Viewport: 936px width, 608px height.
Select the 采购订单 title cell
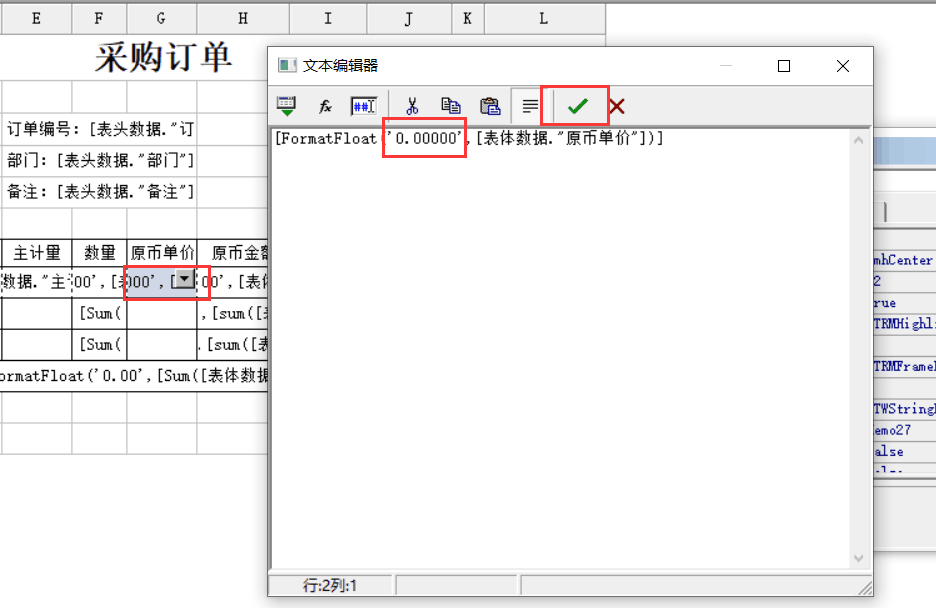163,58
